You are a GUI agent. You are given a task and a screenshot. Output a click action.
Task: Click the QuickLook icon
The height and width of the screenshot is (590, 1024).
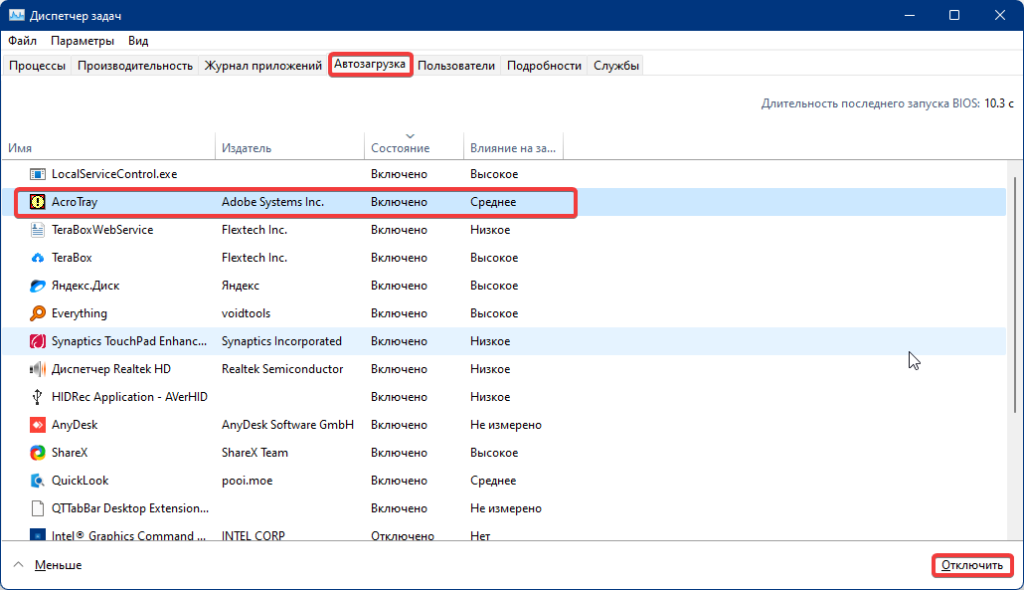click(x=38, y=481)
